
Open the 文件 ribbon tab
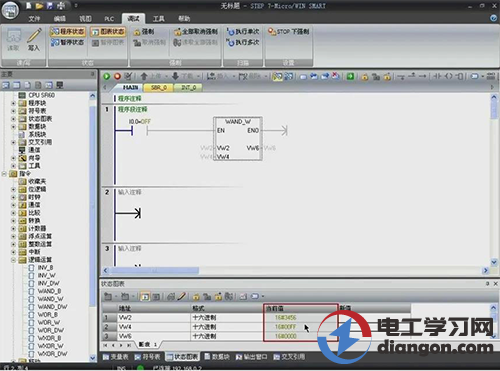[x=34, y=19]
